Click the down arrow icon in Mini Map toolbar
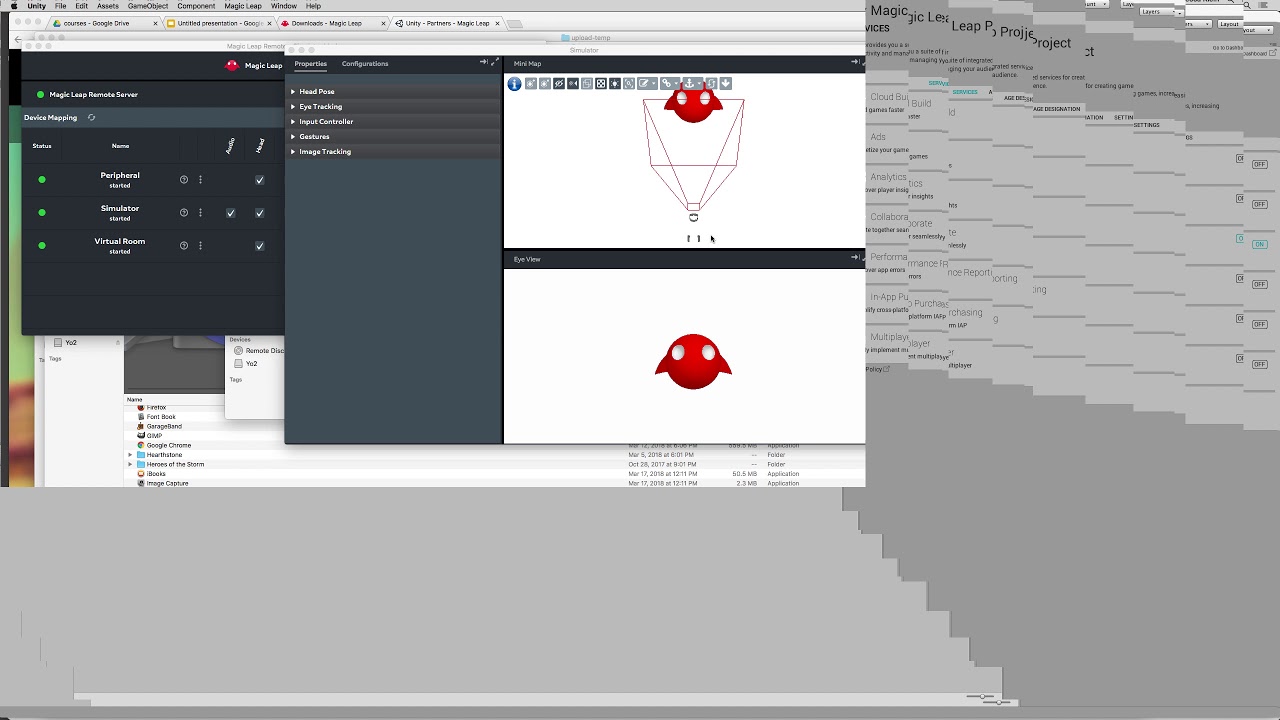Image resolution: width=1280 pixels, height=720 pixels. click(x=726, y=84)
